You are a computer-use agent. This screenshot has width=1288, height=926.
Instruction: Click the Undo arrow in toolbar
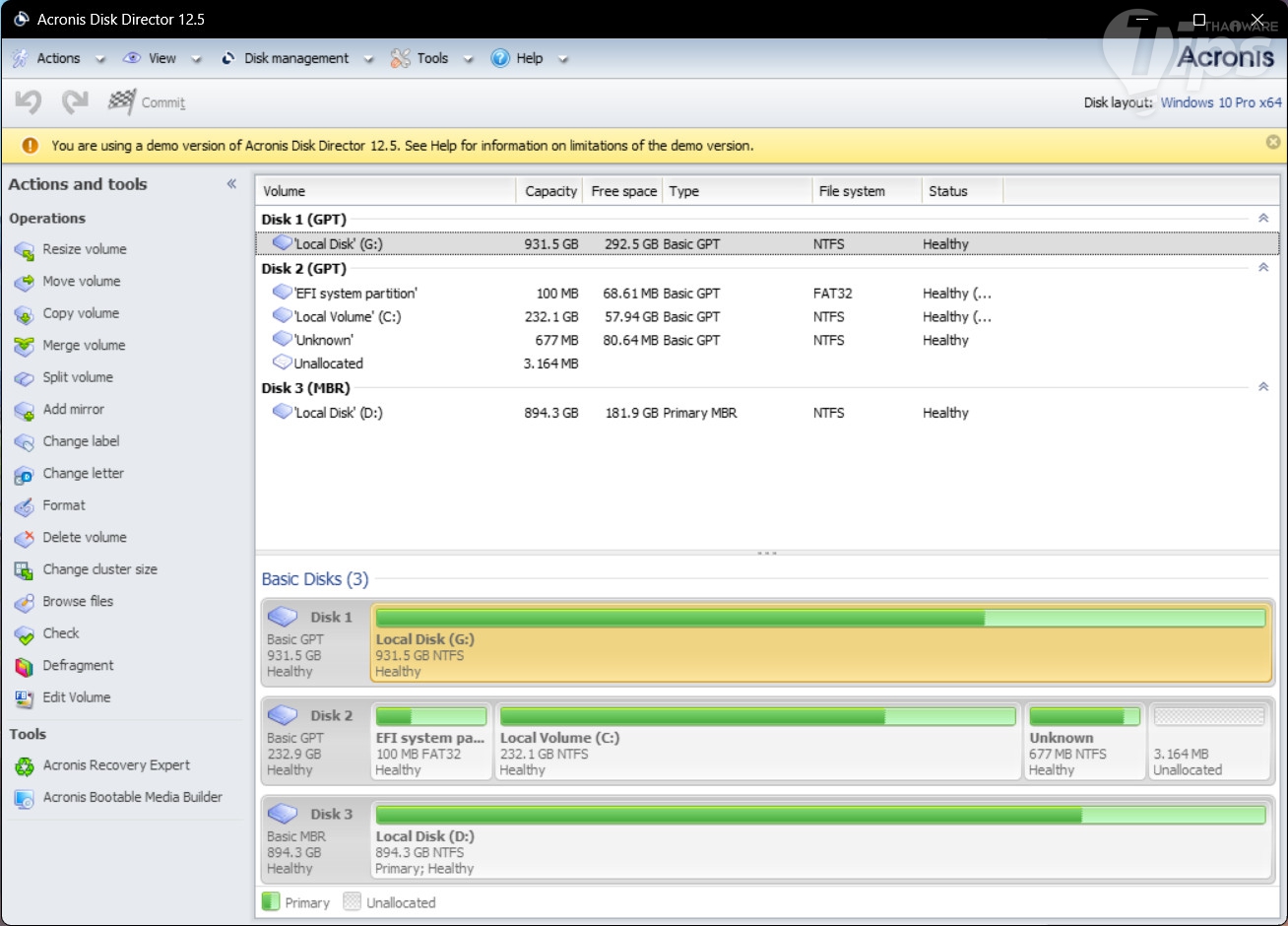click(x=29, y=101)
